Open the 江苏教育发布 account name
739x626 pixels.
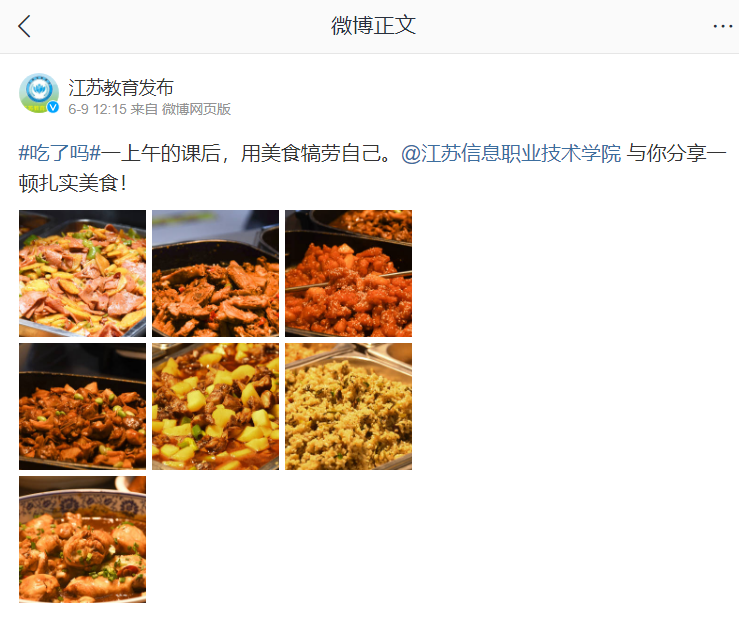[121, 88]
